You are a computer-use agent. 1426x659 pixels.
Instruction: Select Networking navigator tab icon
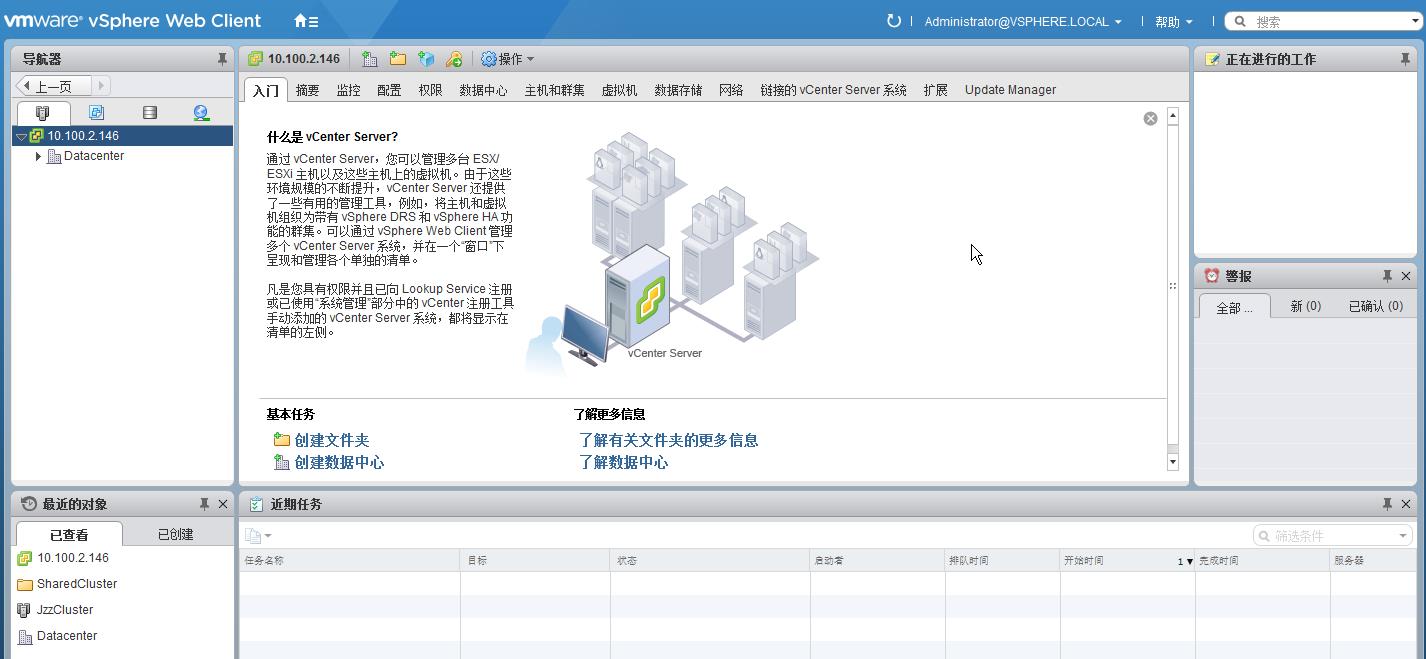pos(201,113)
